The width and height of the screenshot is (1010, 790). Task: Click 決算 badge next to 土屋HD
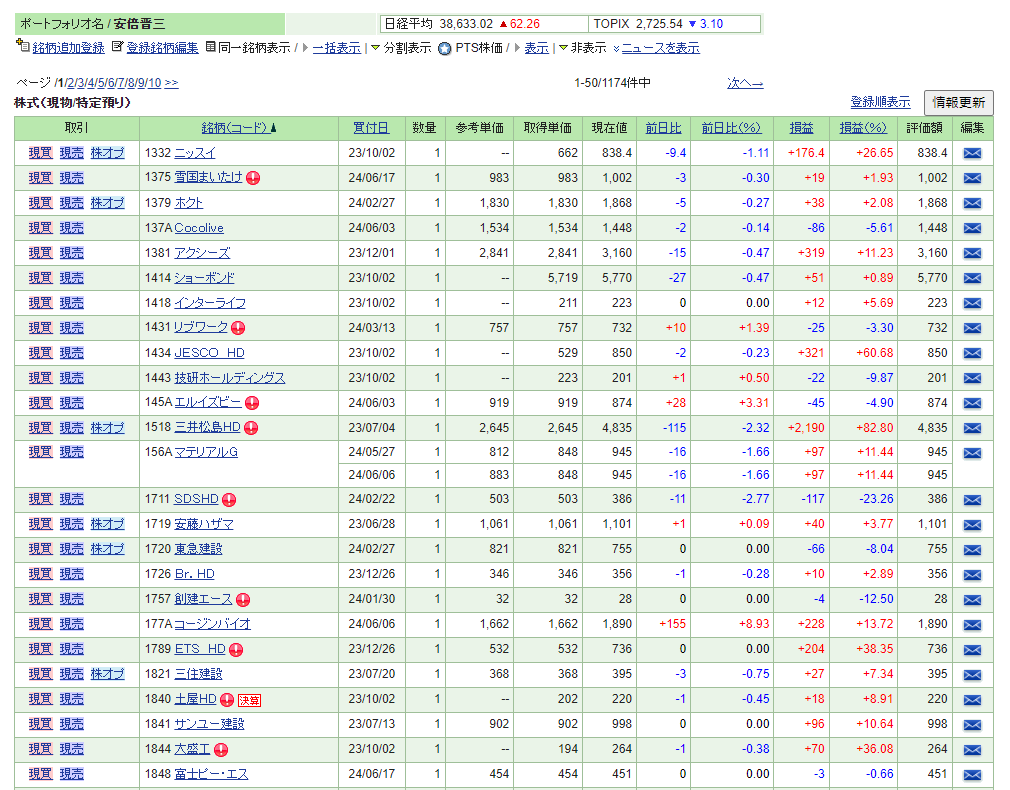[x=249, y=700]
